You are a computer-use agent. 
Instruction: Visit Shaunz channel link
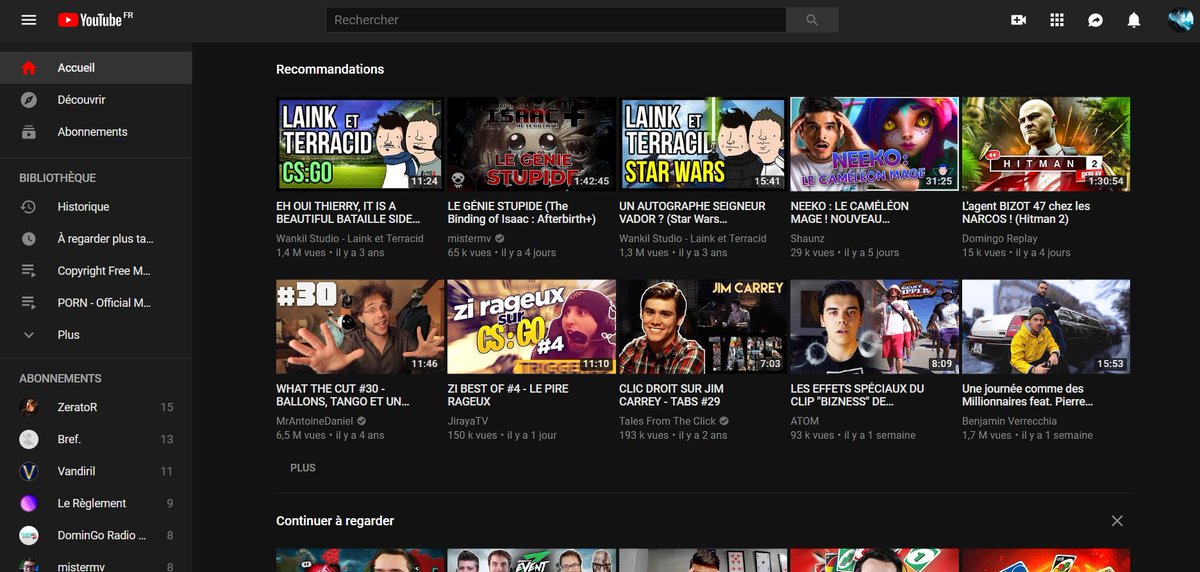click(x=808, y=238)
